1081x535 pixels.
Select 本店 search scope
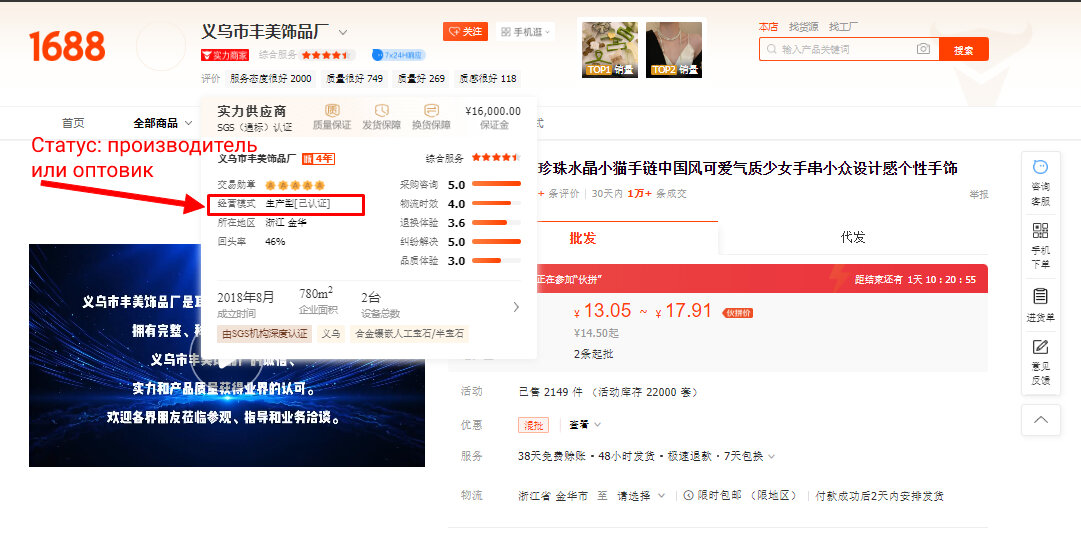coord(768,27)
